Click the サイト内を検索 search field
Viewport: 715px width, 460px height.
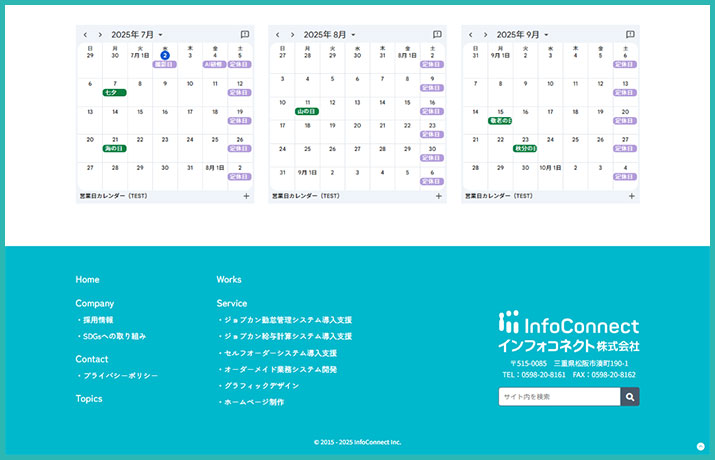click(558, 397)
